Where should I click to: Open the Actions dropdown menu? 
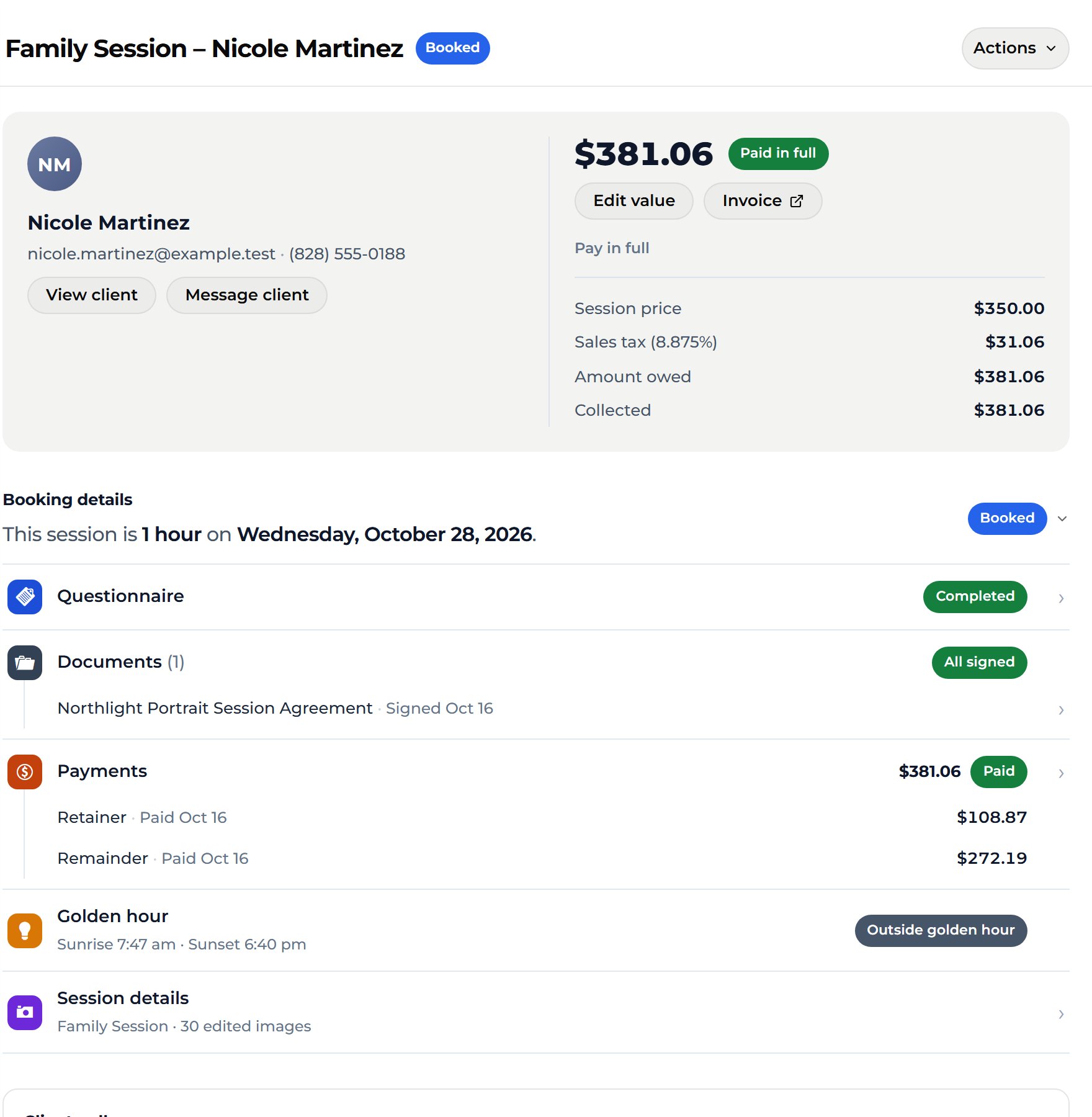coord(1015,48)
